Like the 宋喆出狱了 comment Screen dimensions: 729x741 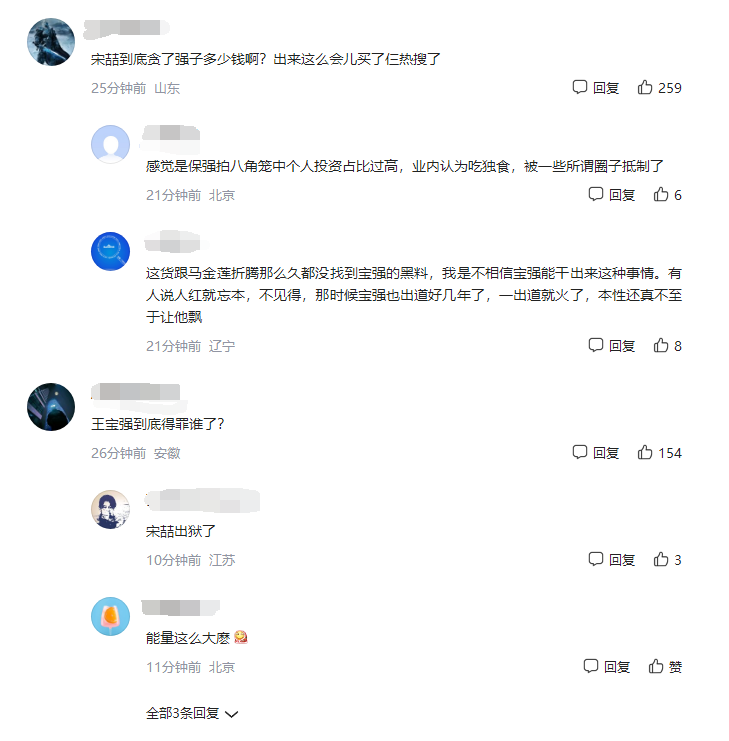click(x=667, y=560)
